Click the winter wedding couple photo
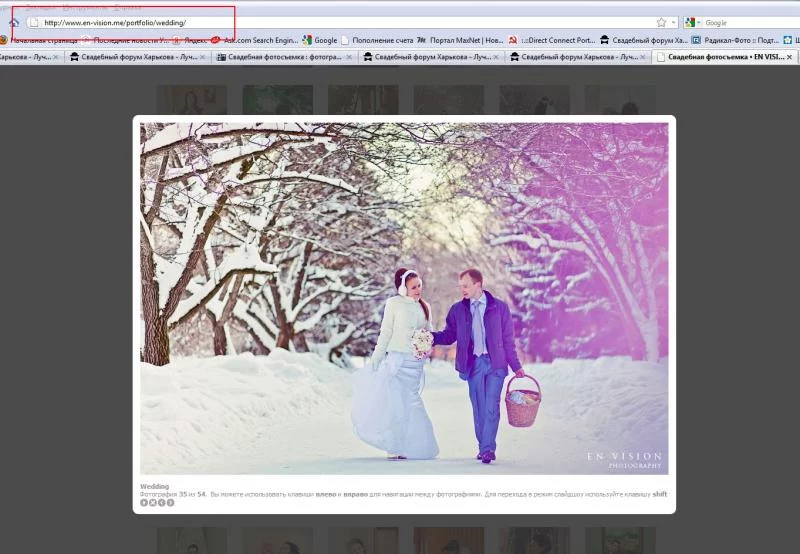Image resolution: width=800 pixels, height=554 pixels. coord(404,298)
